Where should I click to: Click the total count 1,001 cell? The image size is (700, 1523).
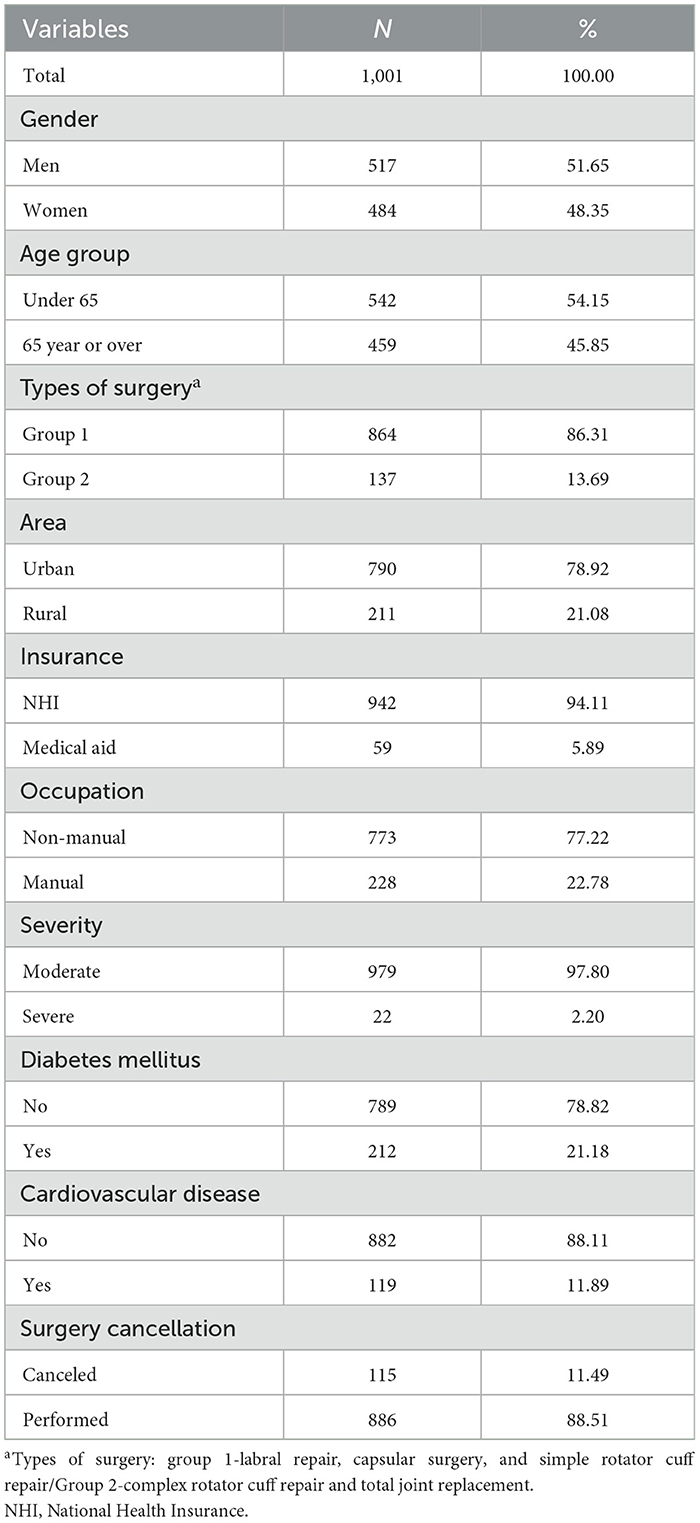[x=382, y=75]
